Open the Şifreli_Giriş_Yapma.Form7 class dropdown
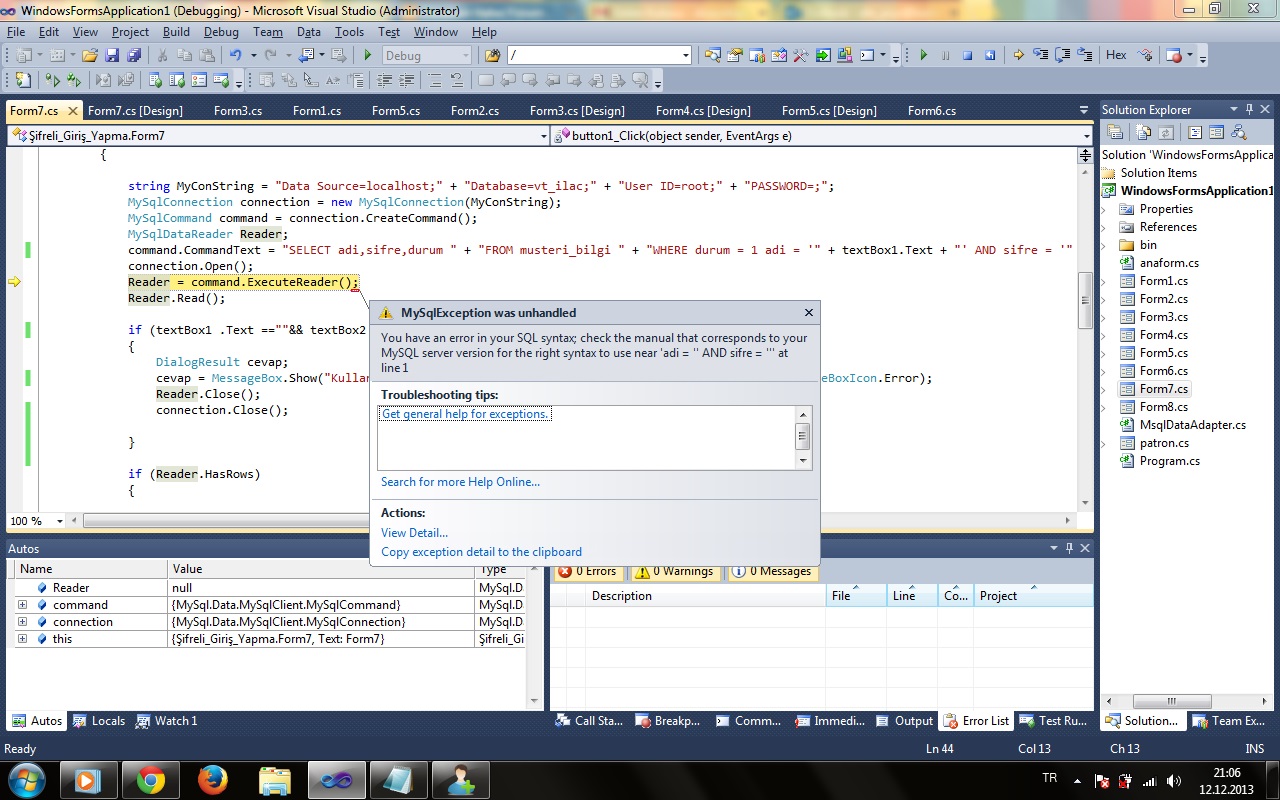Screen dimensions: 1280x800 (x=543, y=135)
